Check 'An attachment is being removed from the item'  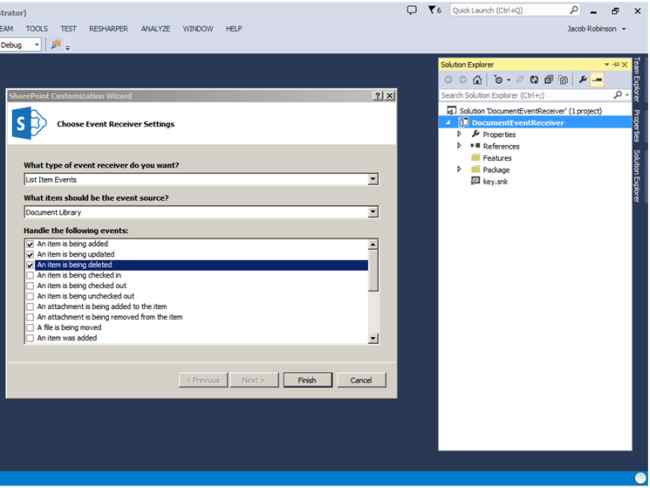30,317
